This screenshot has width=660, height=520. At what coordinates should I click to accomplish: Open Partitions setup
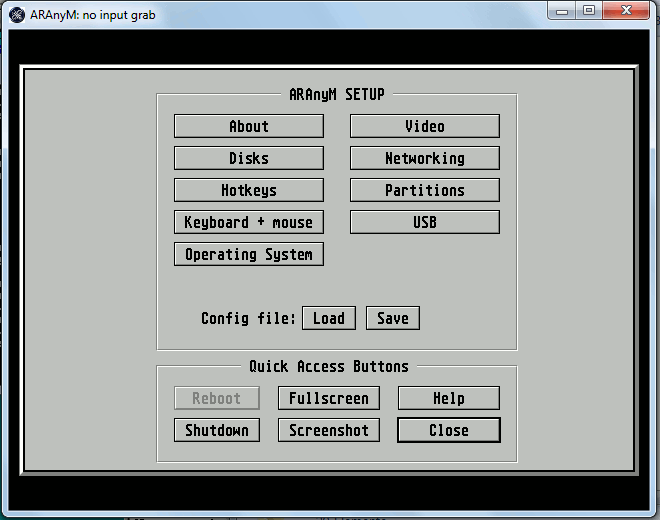[x=425, y=190]
